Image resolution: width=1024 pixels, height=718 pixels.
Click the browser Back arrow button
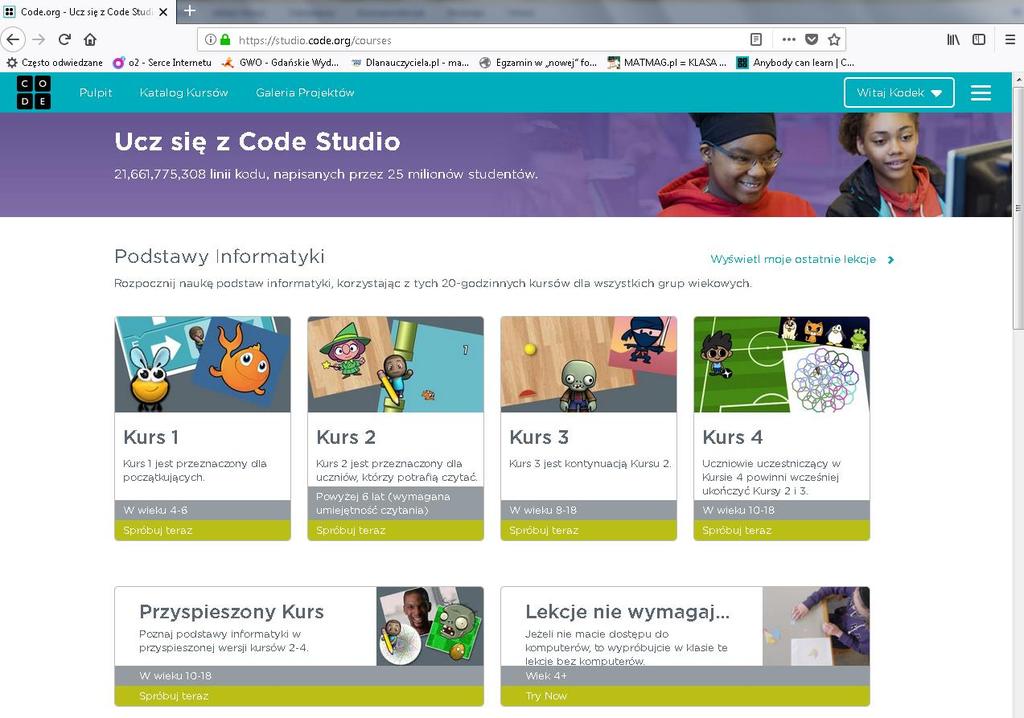pyautogui.click(x=13, y=40)
